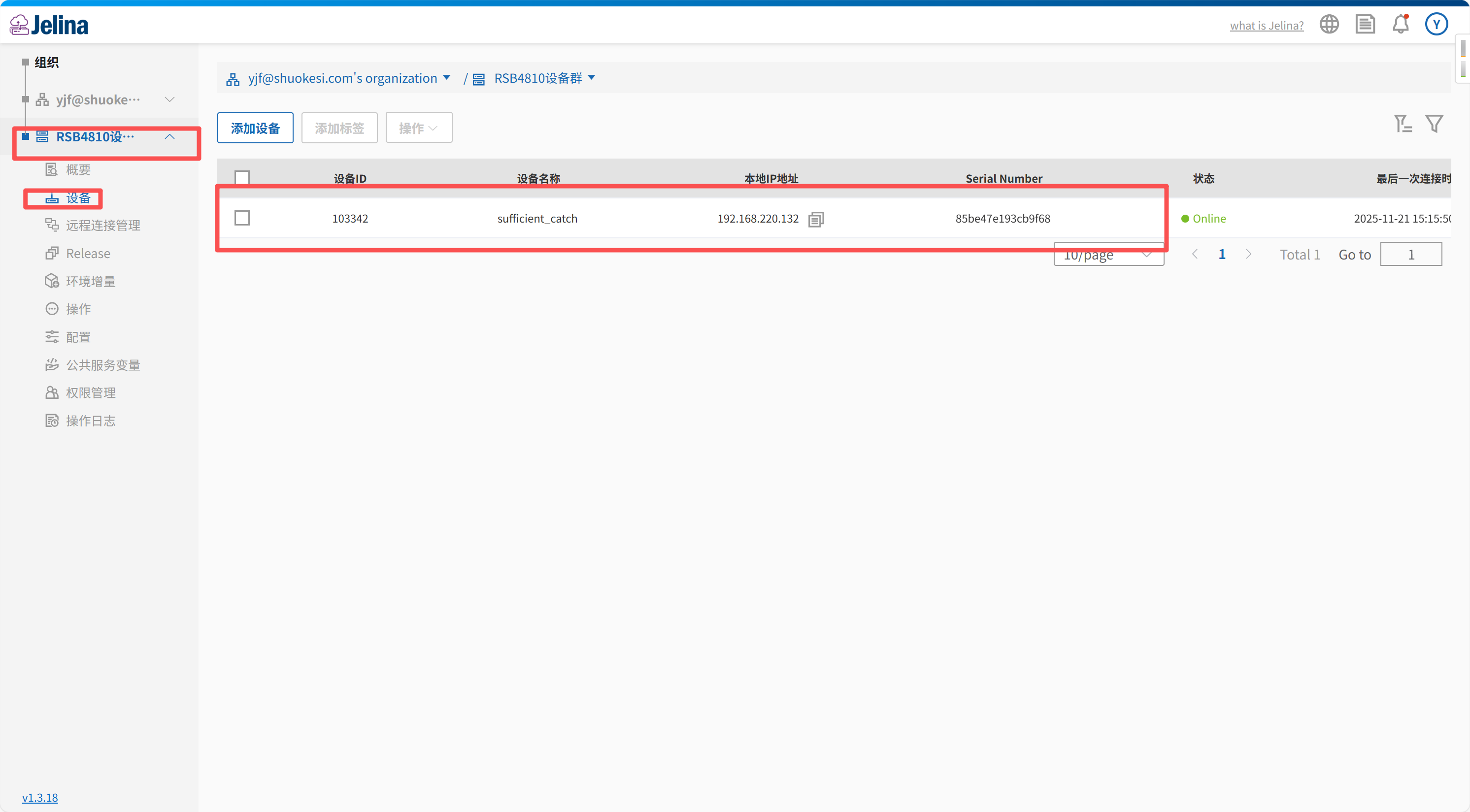Expand the yjf@shuoke organization tree node
This screenshot has width=1470, height=812.
169,100
